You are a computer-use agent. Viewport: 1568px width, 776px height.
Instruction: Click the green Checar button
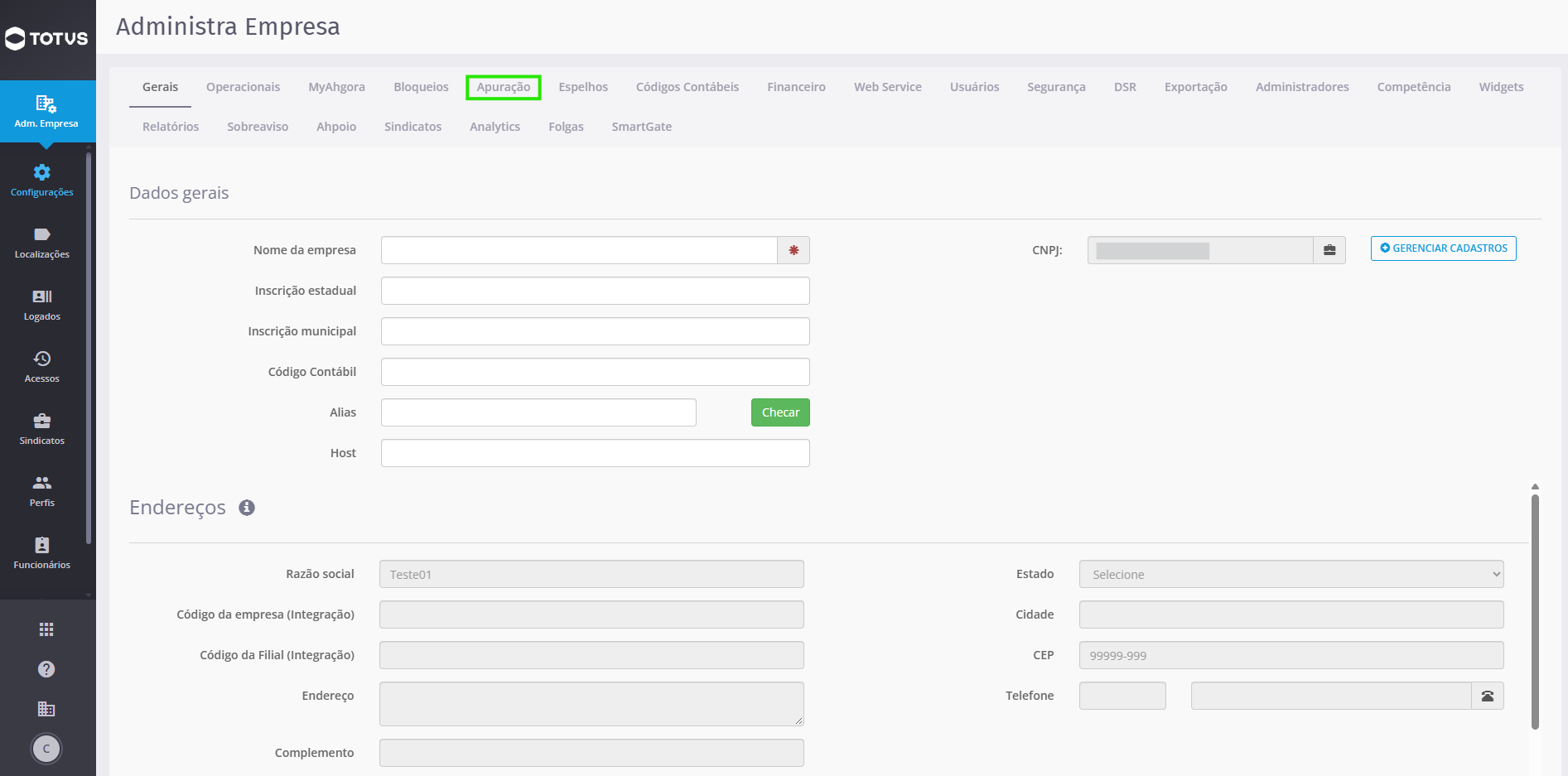780,412
